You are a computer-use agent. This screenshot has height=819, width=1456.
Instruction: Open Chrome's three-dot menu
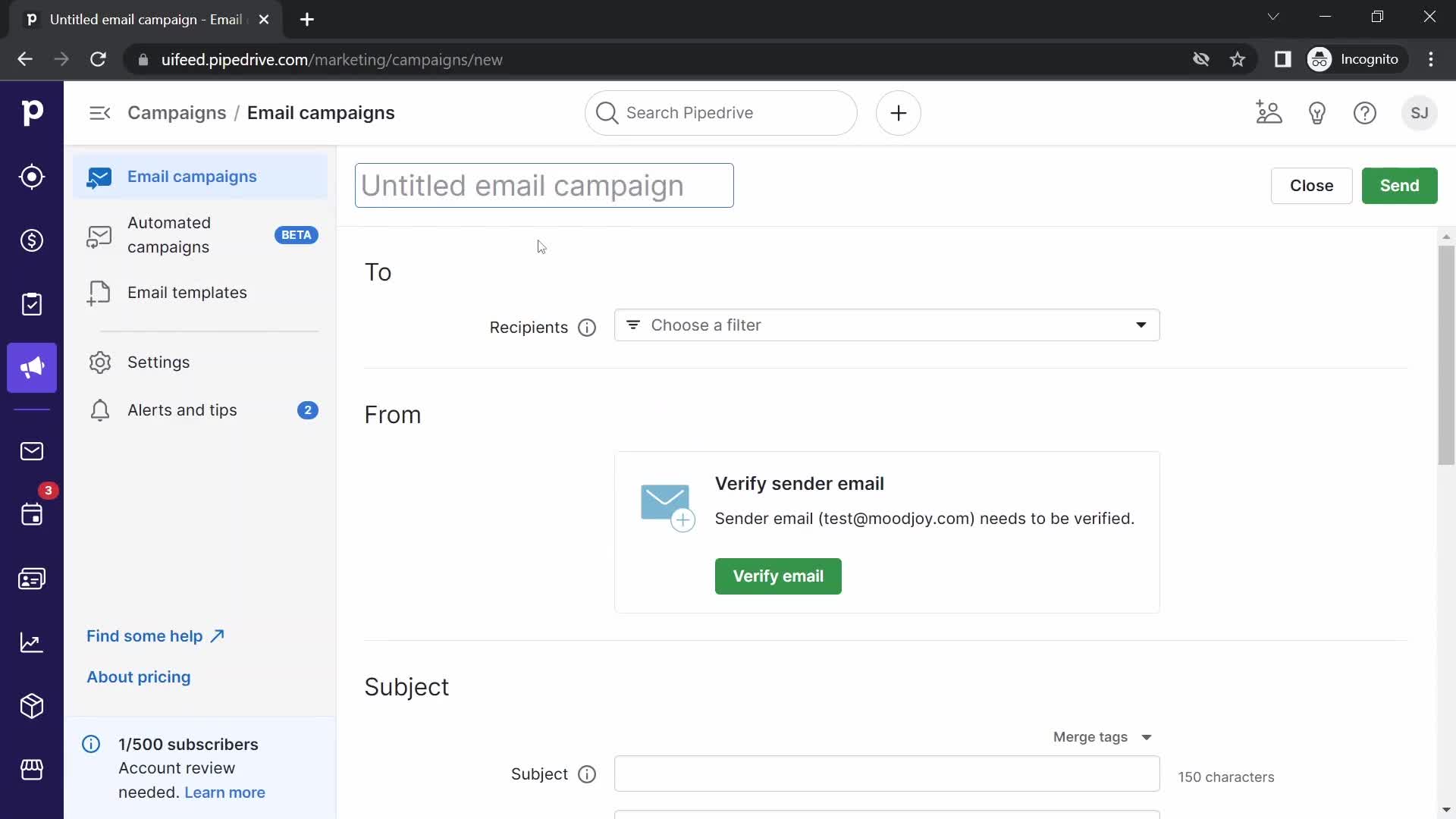point(1431,59)
